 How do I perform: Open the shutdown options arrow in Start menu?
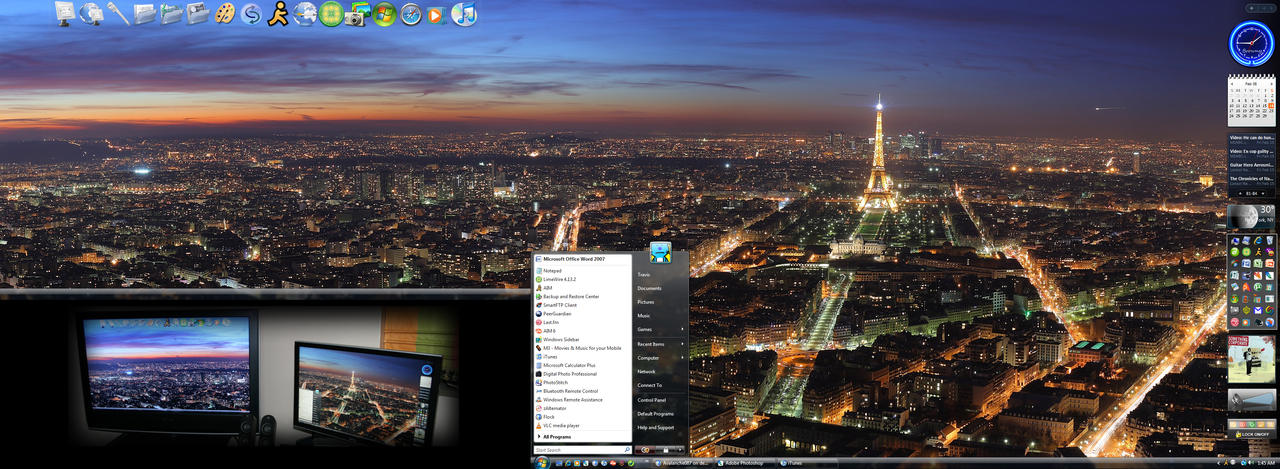coord(679,450)
